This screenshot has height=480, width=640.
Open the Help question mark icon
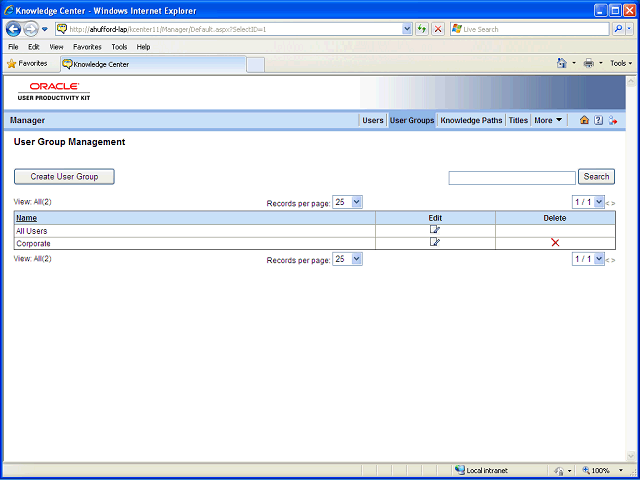click(598, 120)
